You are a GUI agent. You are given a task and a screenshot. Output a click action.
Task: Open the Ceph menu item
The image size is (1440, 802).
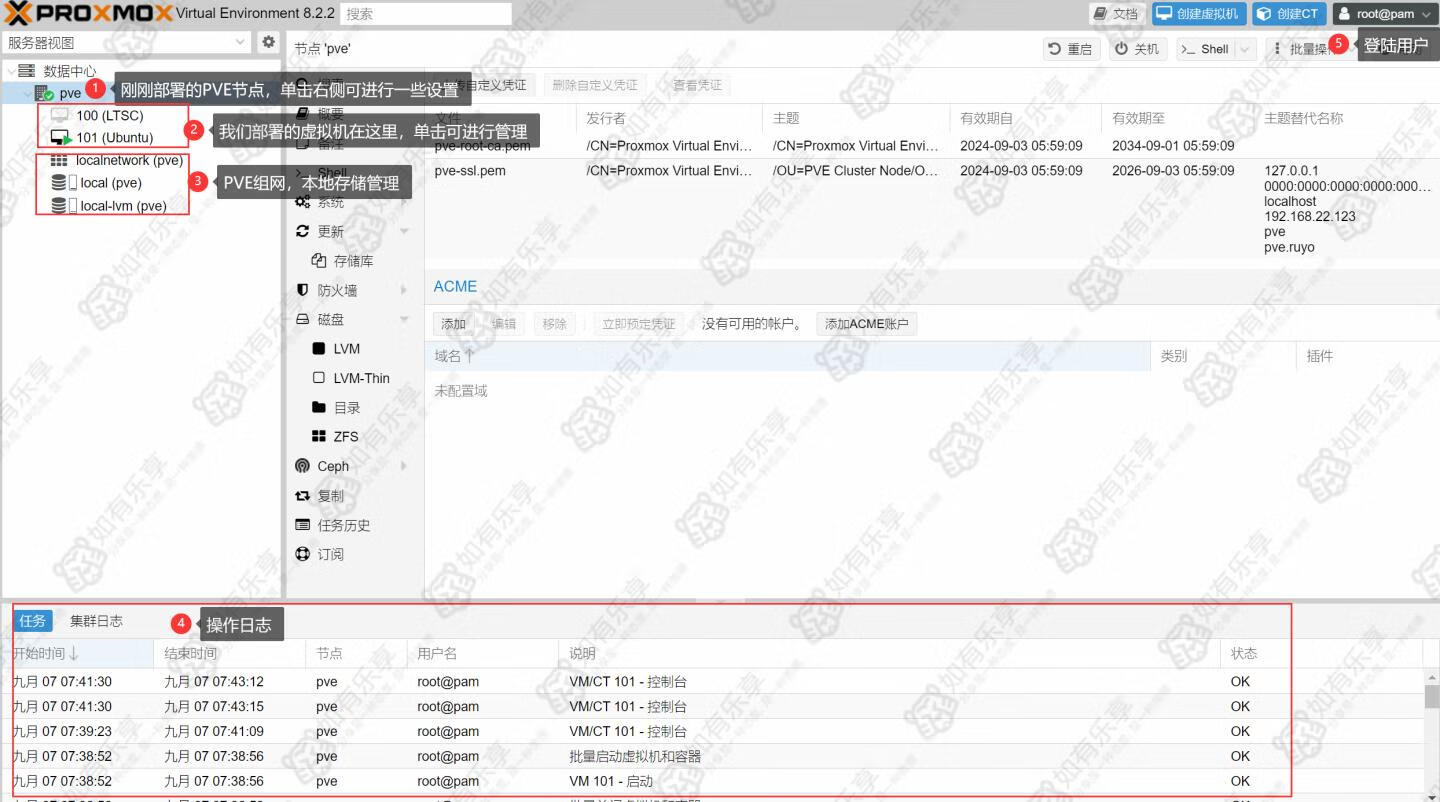[333, 466]
